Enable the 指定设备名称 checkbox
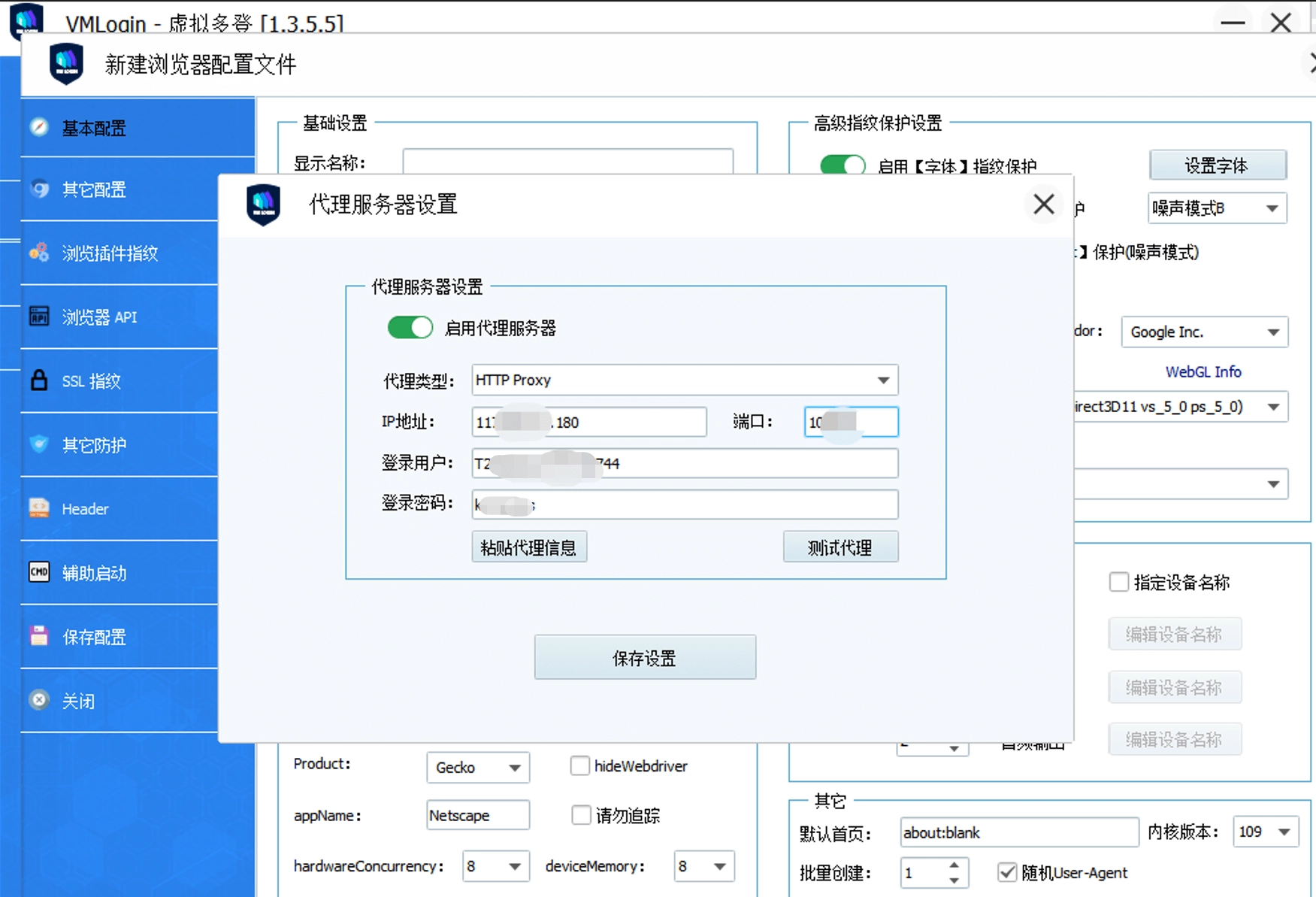1316x897 pixels. (1118, 582)
